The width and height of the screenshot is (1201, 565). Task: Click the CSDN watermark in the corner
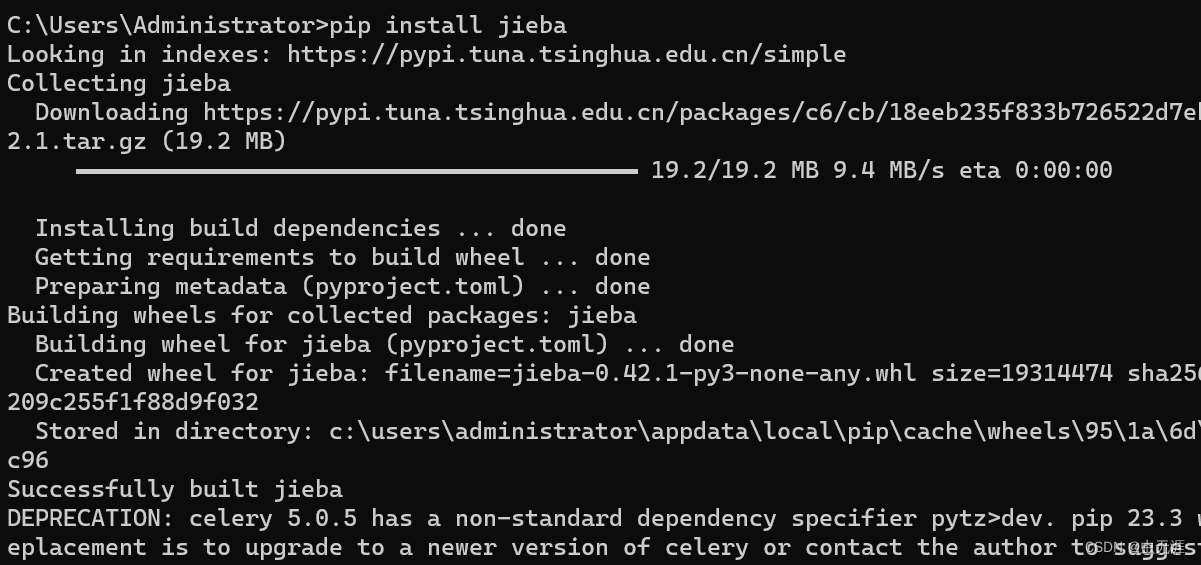click(1138, 547)
